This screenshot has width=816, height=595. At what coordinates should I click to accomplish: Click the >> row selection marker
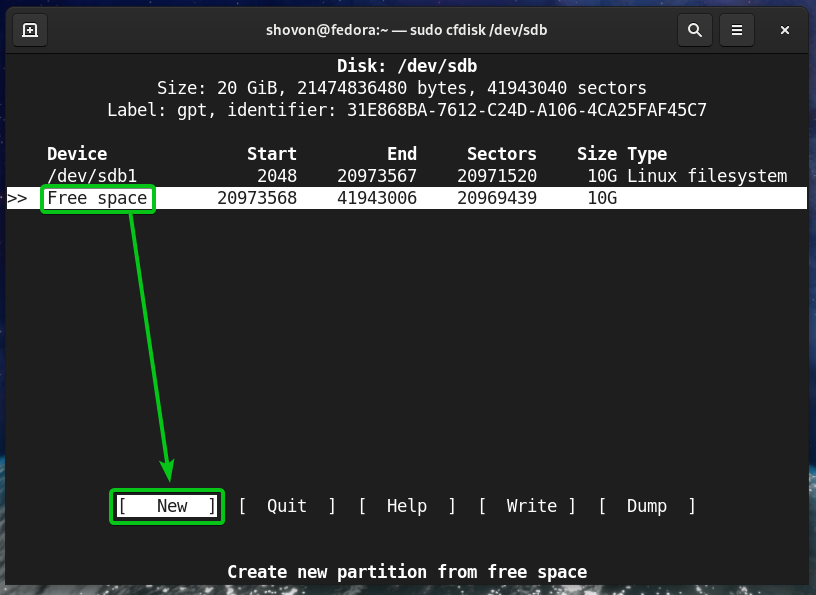tap(17, 198)
